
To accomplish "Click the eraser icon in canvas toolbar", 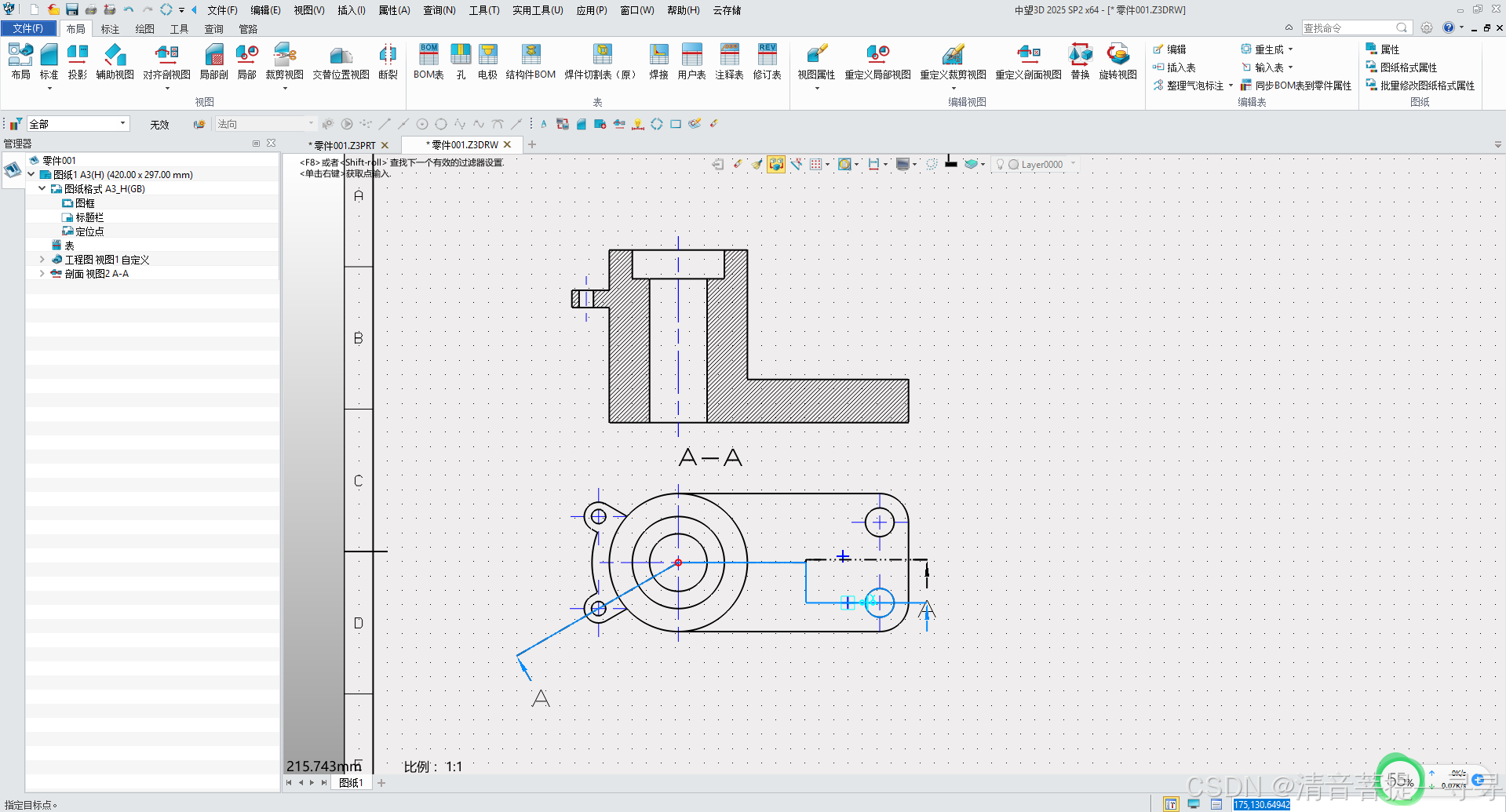I will pos(737,164).
